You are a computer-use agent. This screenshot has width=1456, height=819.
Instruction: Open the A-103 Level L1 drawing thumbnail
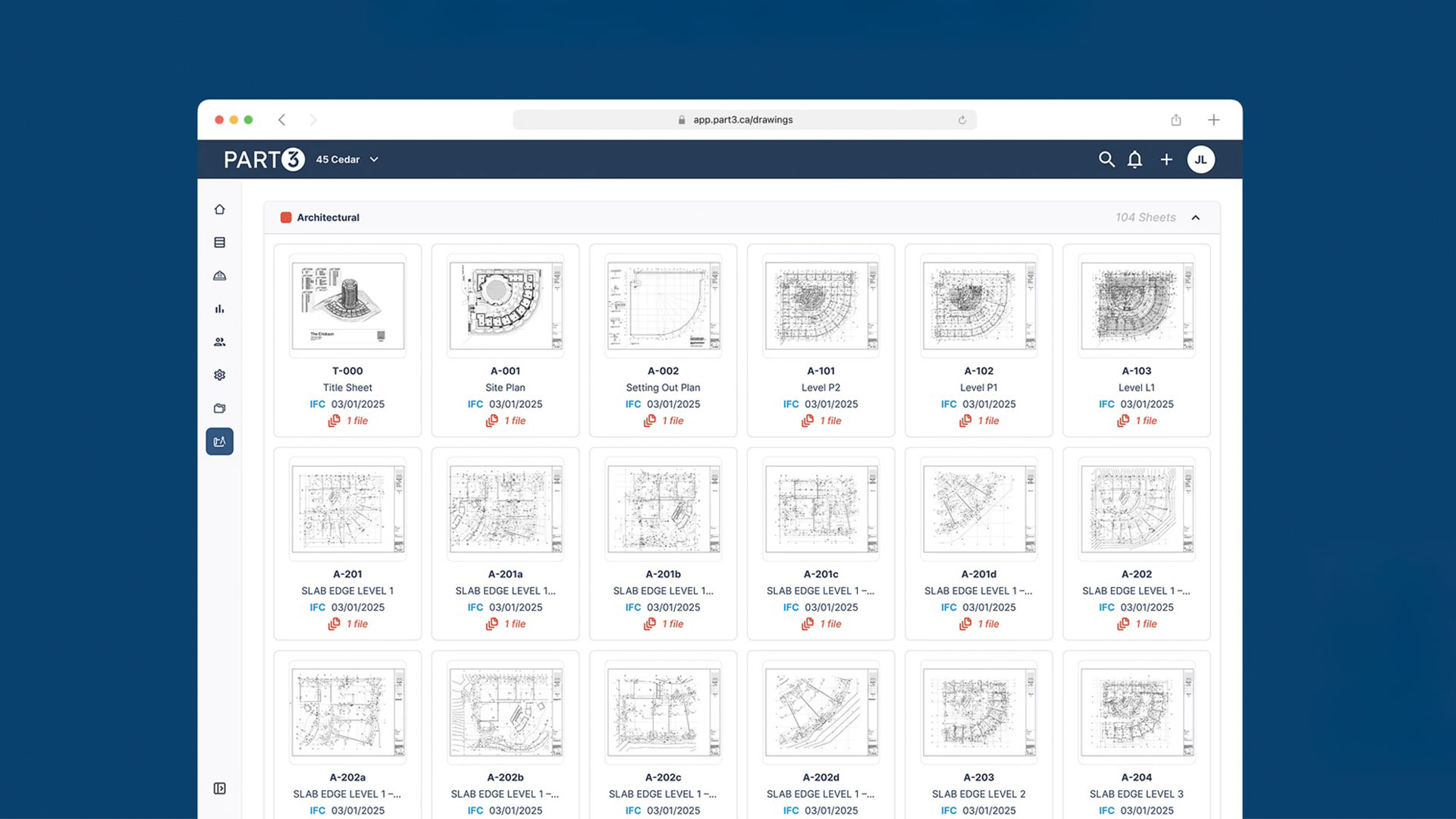(1136, 306)
